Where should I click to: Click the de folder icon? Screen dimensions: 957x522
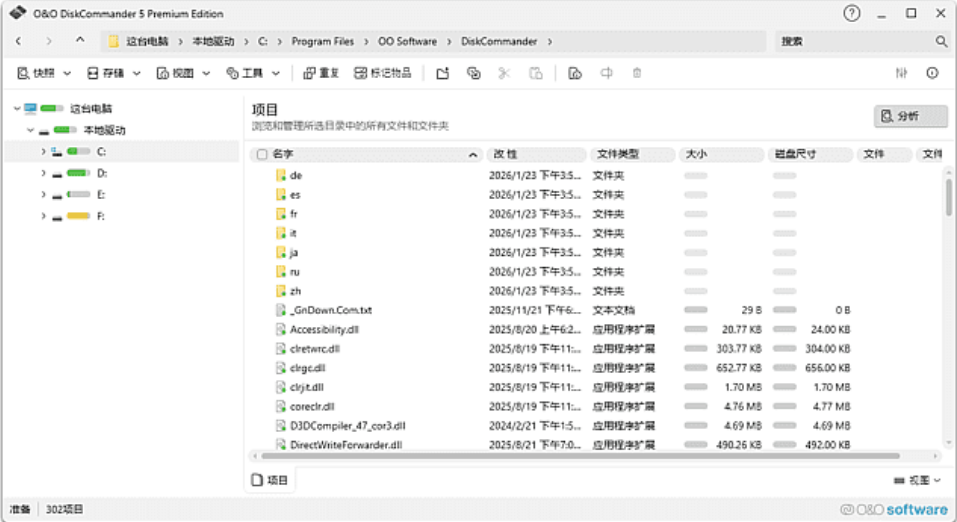(281, 175)
